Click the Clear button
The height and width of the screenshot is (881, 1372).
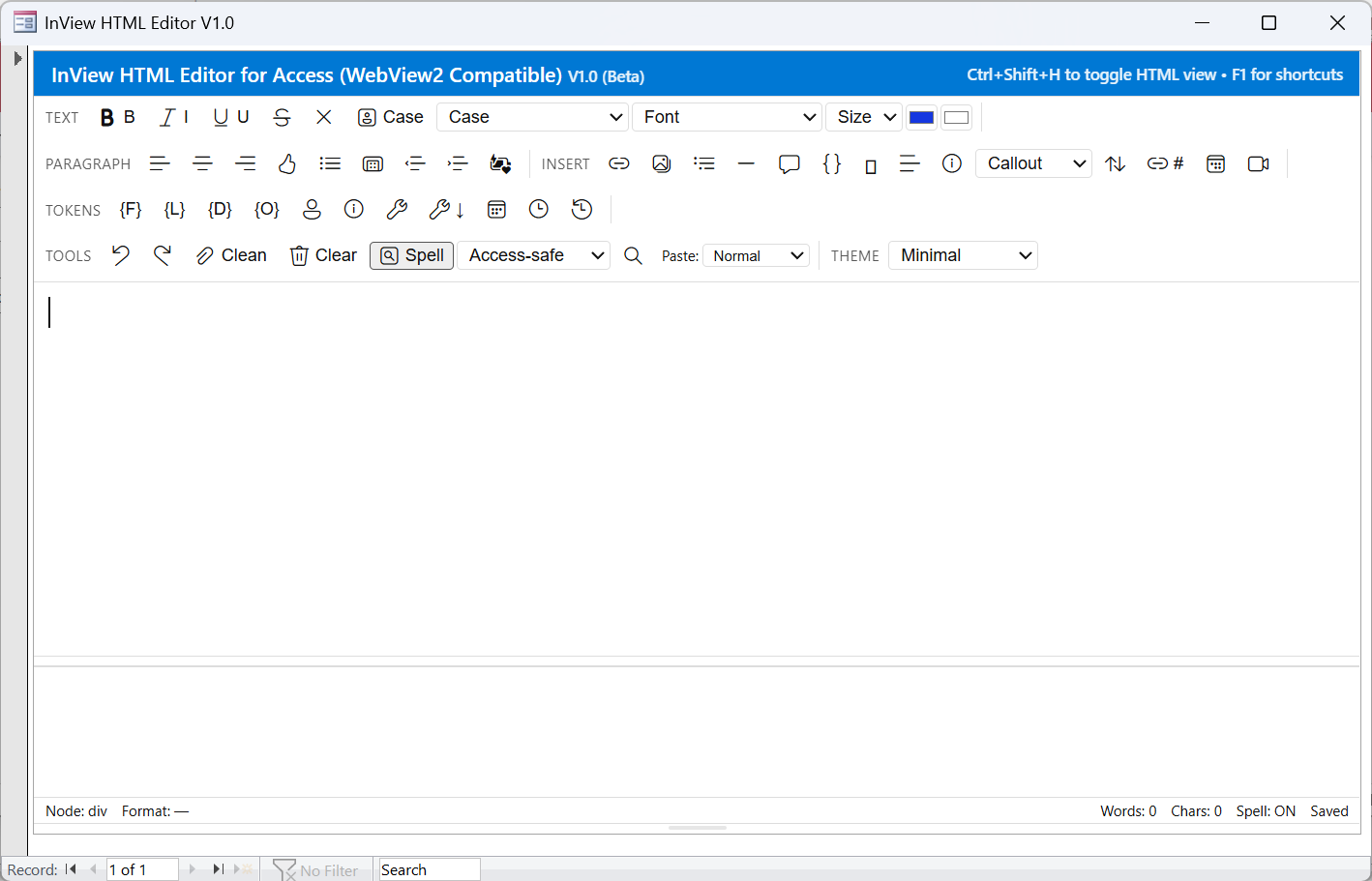click(322, 254)
